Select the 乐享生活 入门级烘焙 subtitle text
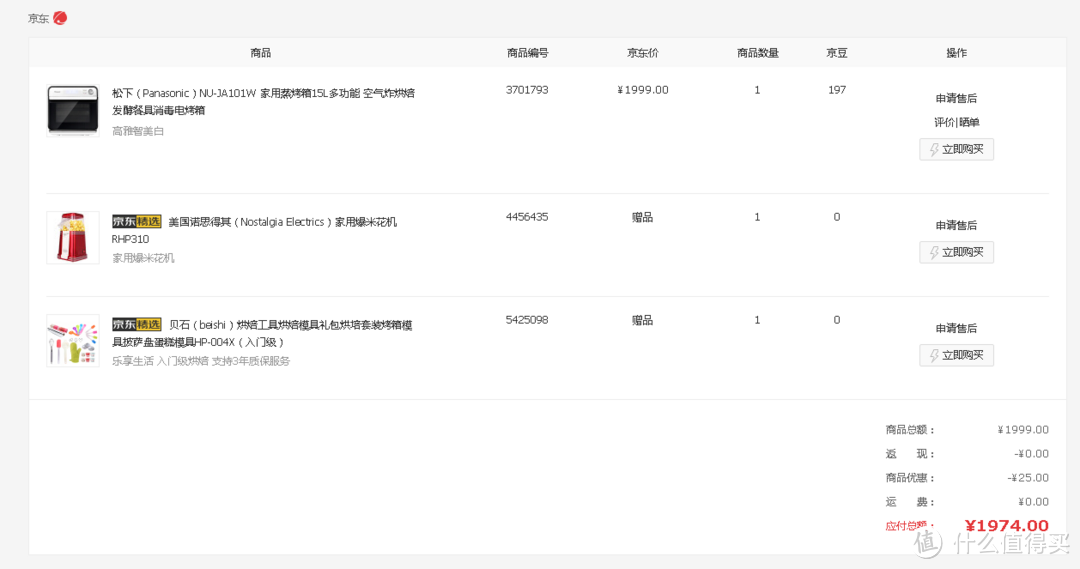 click(201, 361)
